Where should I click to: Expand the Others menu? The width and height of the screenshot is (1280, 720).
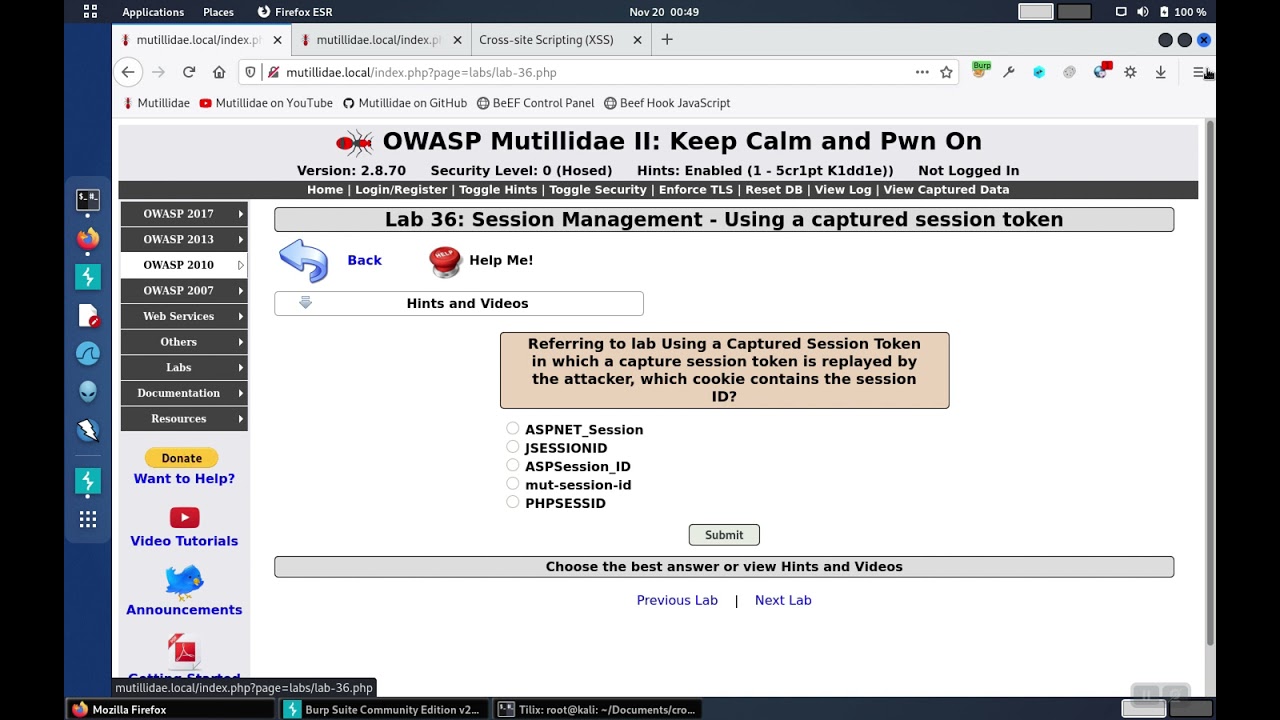184,342
